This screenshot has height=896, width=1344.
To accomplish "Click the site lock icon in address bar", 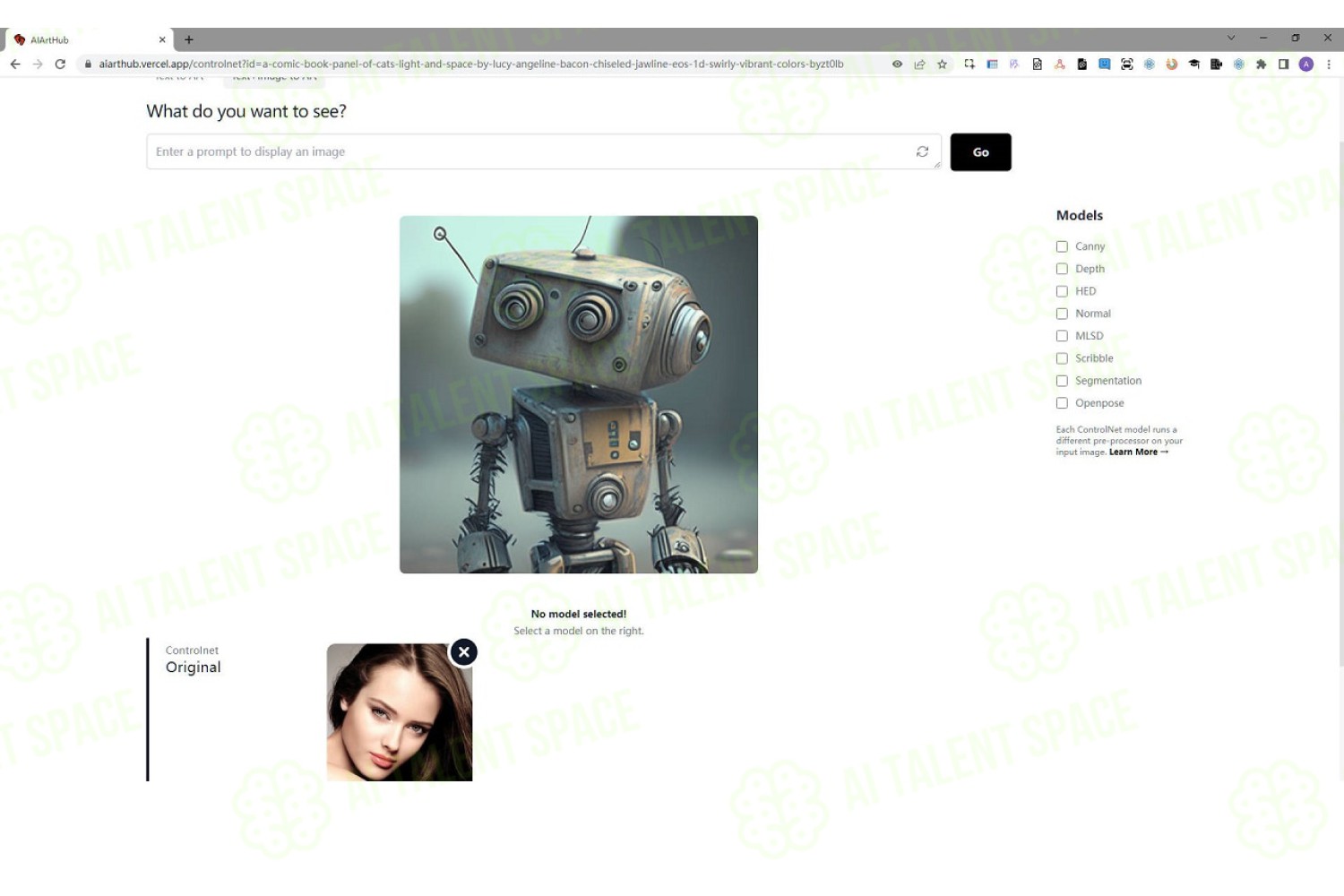I will (x=88, y=64).
